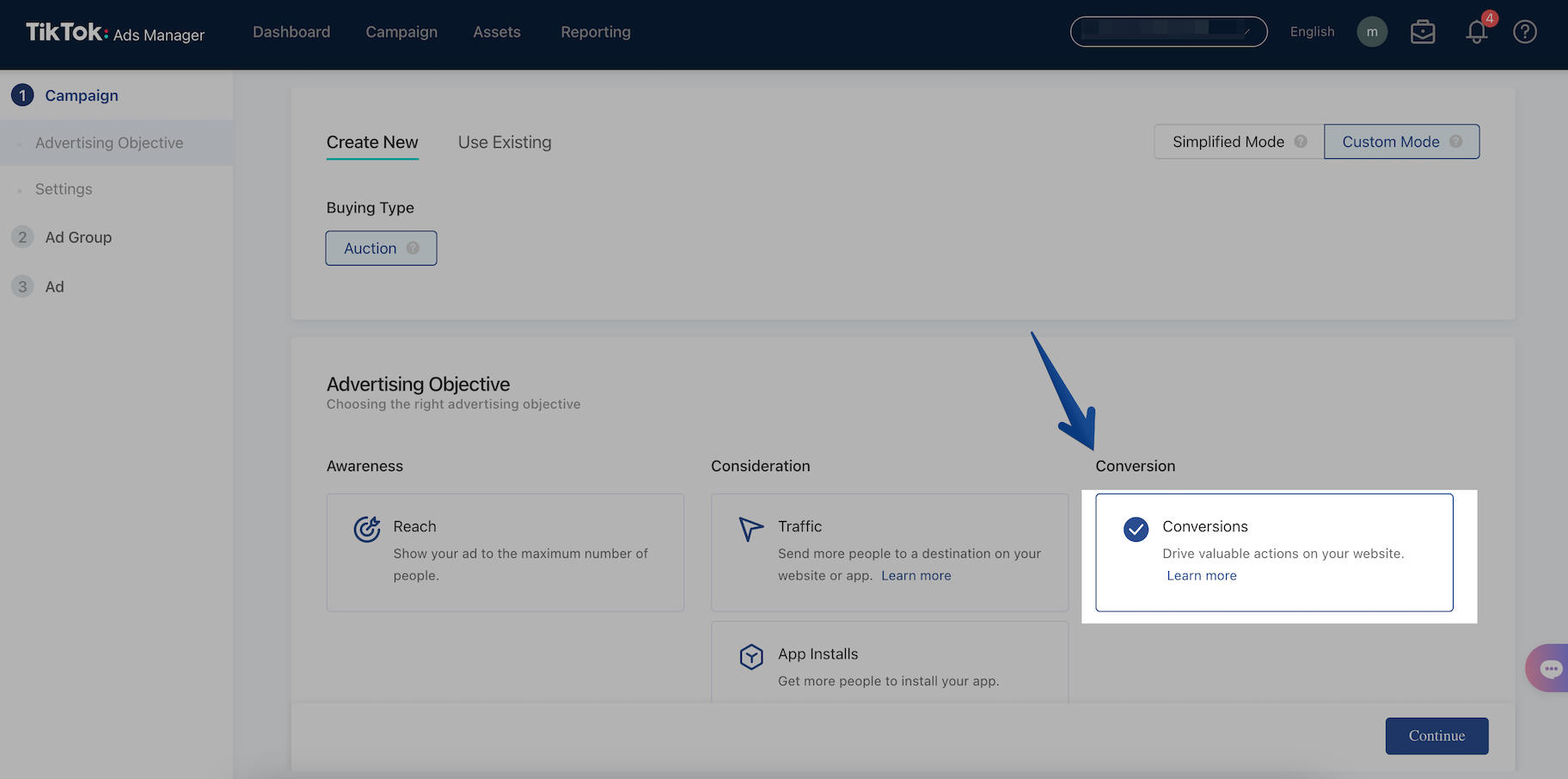The image size is (1568, 779).
Task: Open the briefcase business center icon
Action: pos(1423,32)
